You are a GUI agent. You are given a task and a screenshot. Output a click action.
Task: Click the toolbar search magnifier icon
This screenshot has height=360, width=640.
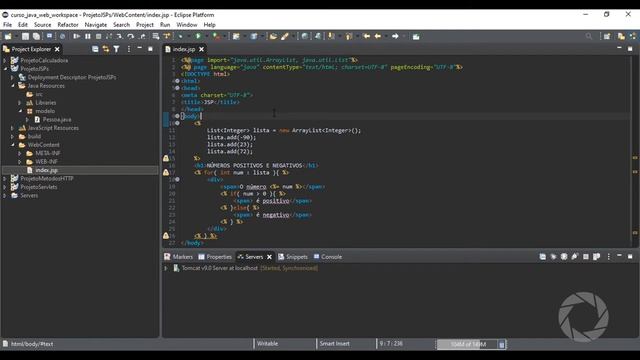click(x=589, y=36)
